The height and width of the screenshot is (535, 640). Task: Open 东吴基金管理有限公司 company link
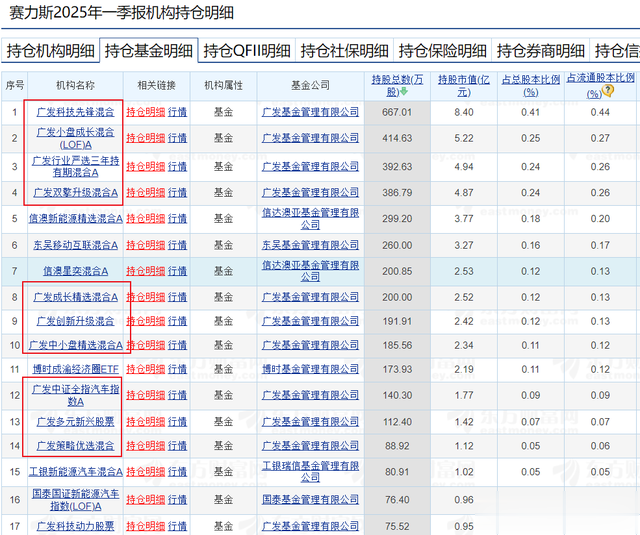(x=309, y=244)
